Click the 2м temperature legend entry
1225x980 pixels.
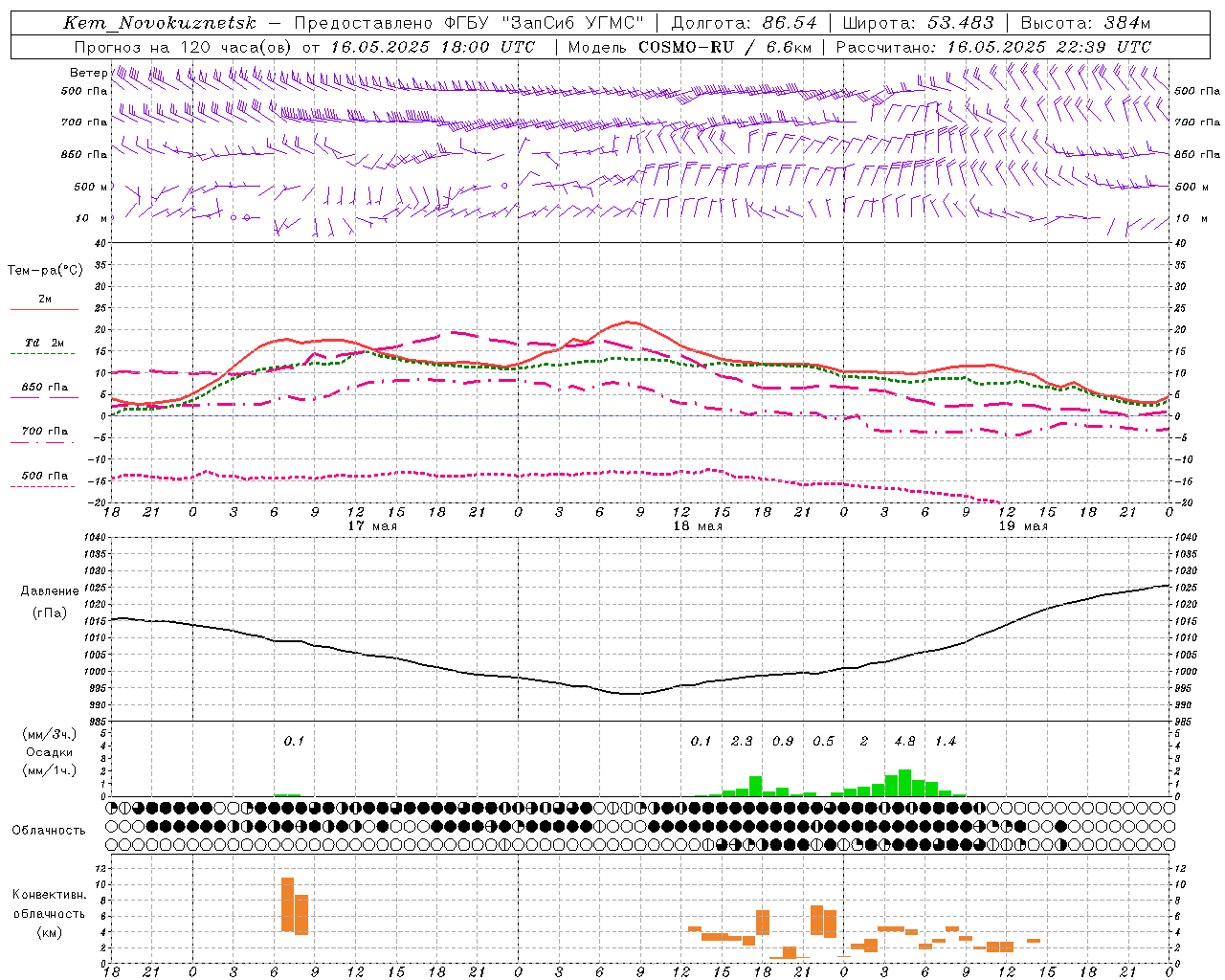coord(45,299)
